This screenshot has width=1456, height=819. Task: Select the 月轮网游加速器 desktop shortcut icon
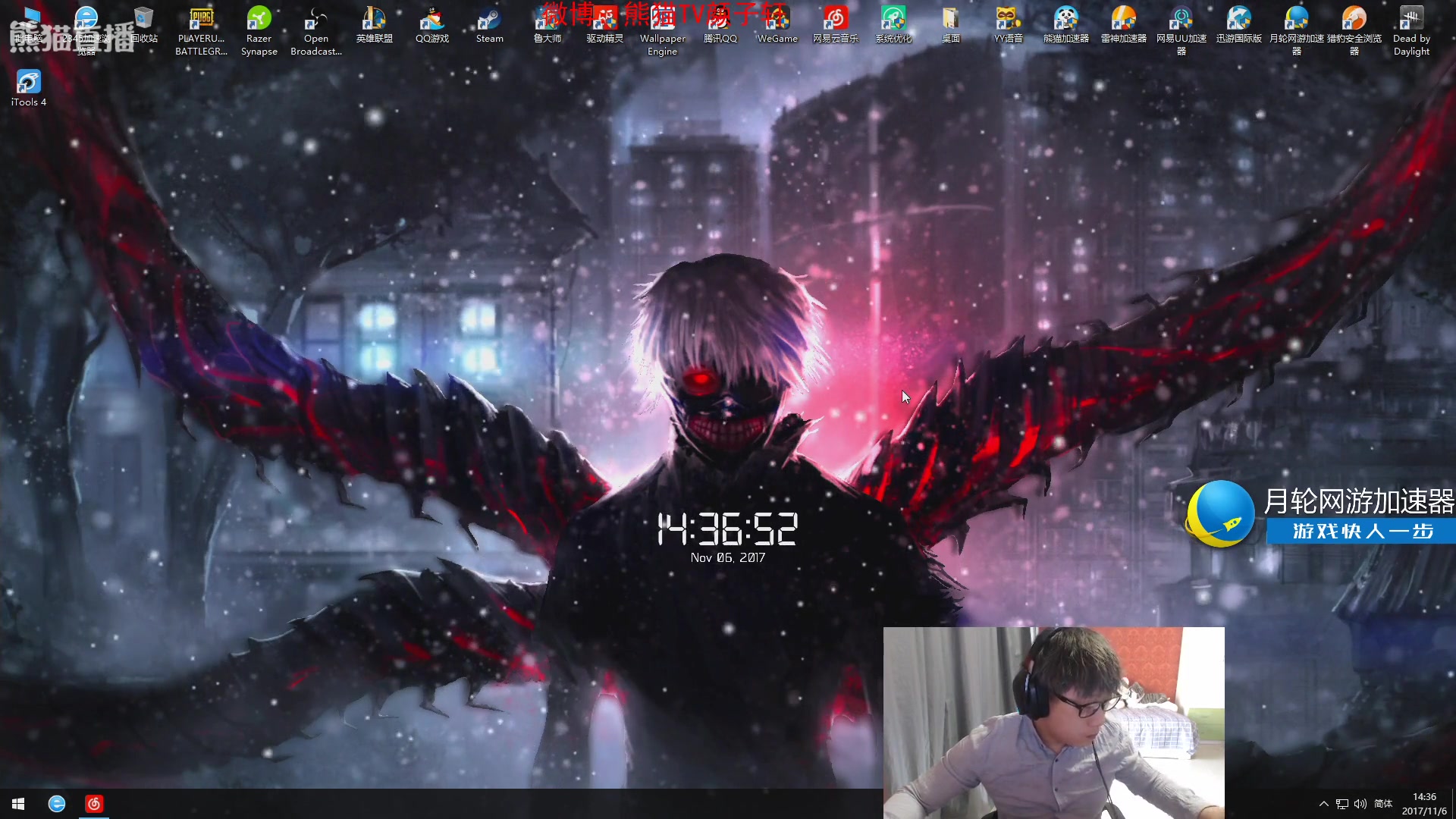1297,30
